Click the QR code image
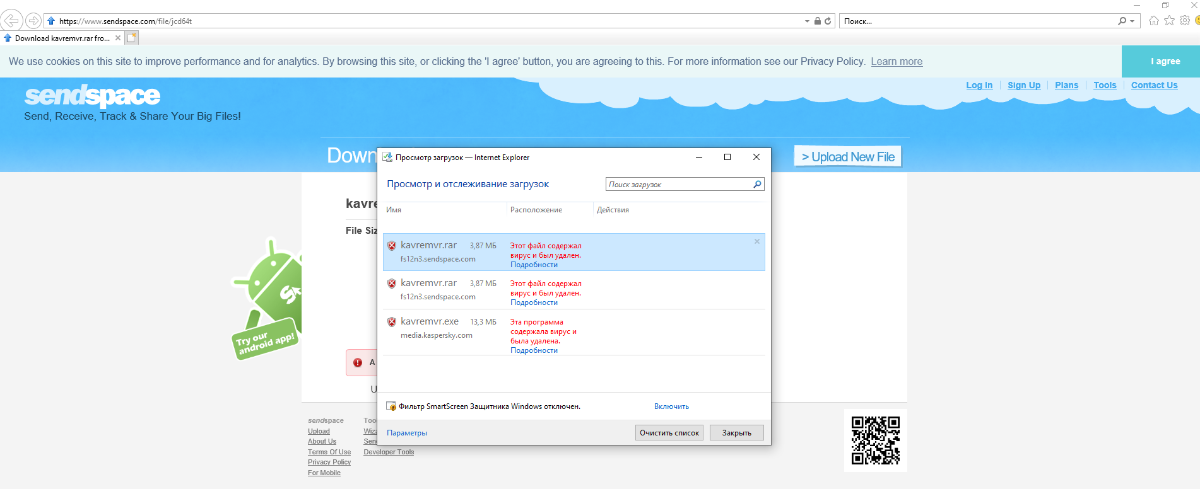 pos(876,440)
